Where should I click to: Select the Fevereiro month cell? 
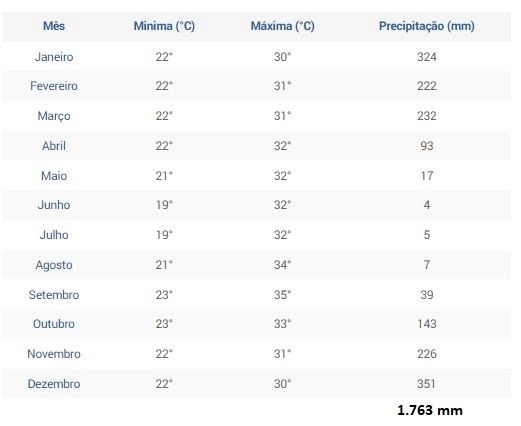point(54,86)
